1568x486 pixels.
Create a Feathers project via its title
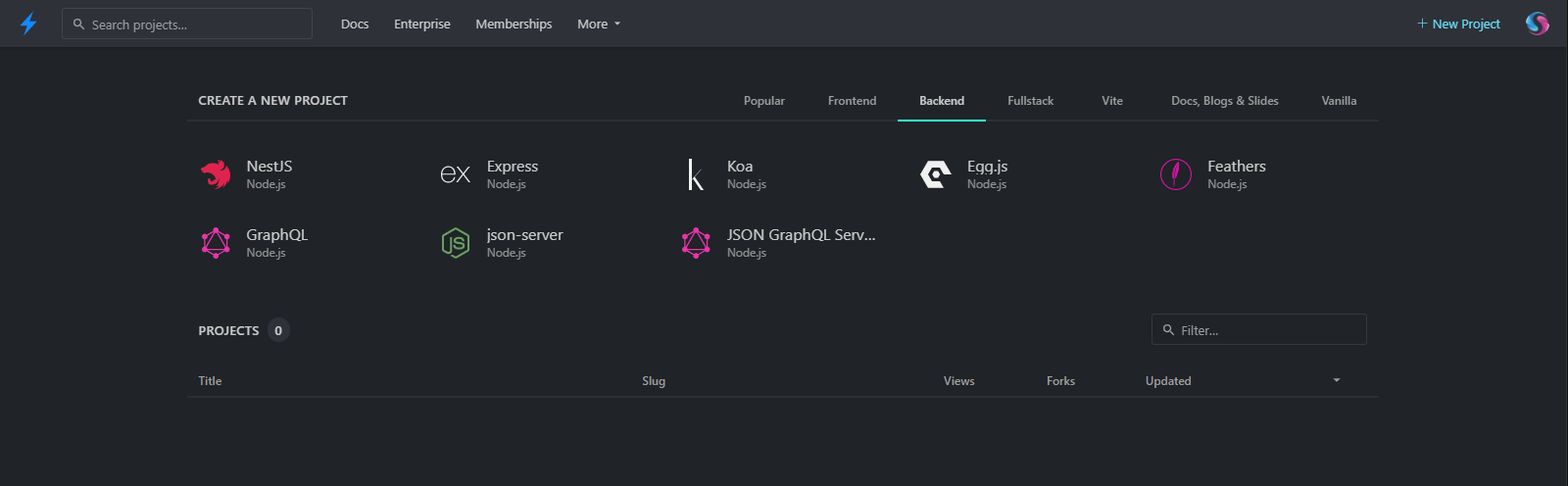click(1237, 167)
